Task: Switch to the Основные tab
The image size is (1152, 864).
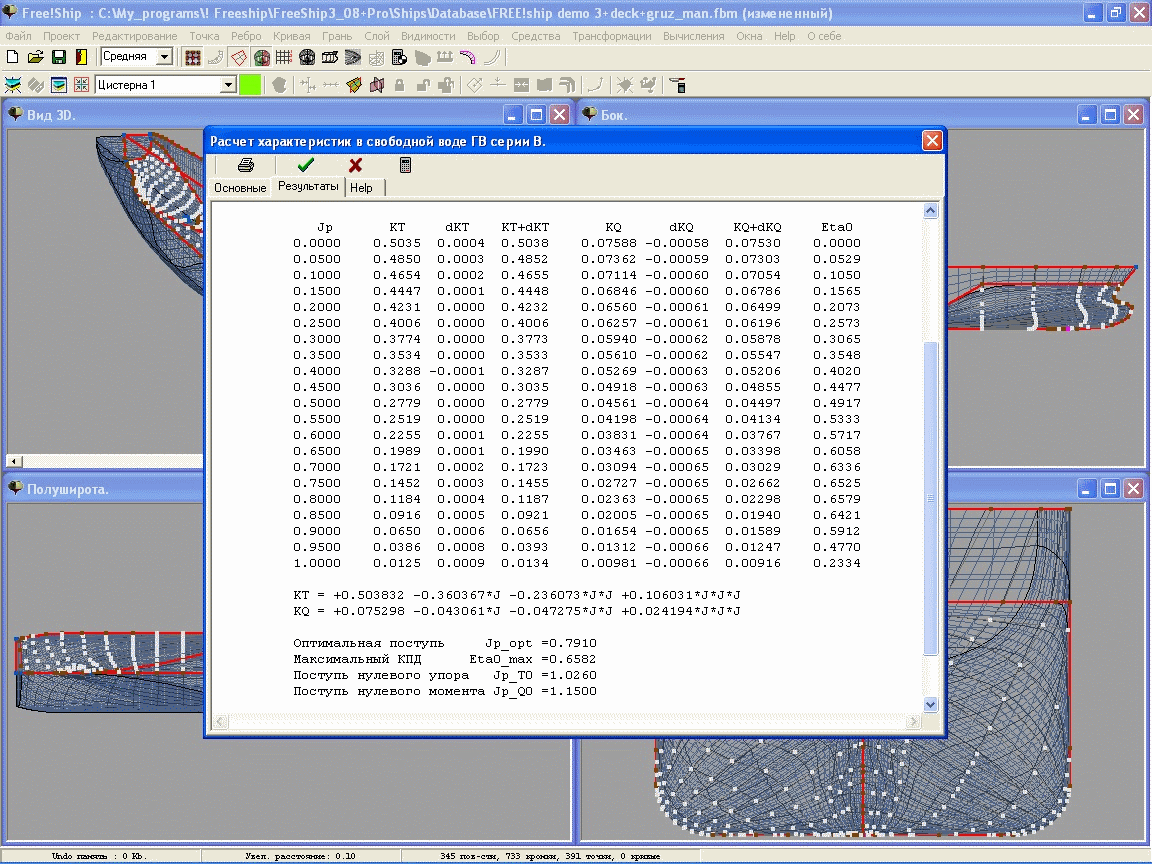Action: click(240, 188)
